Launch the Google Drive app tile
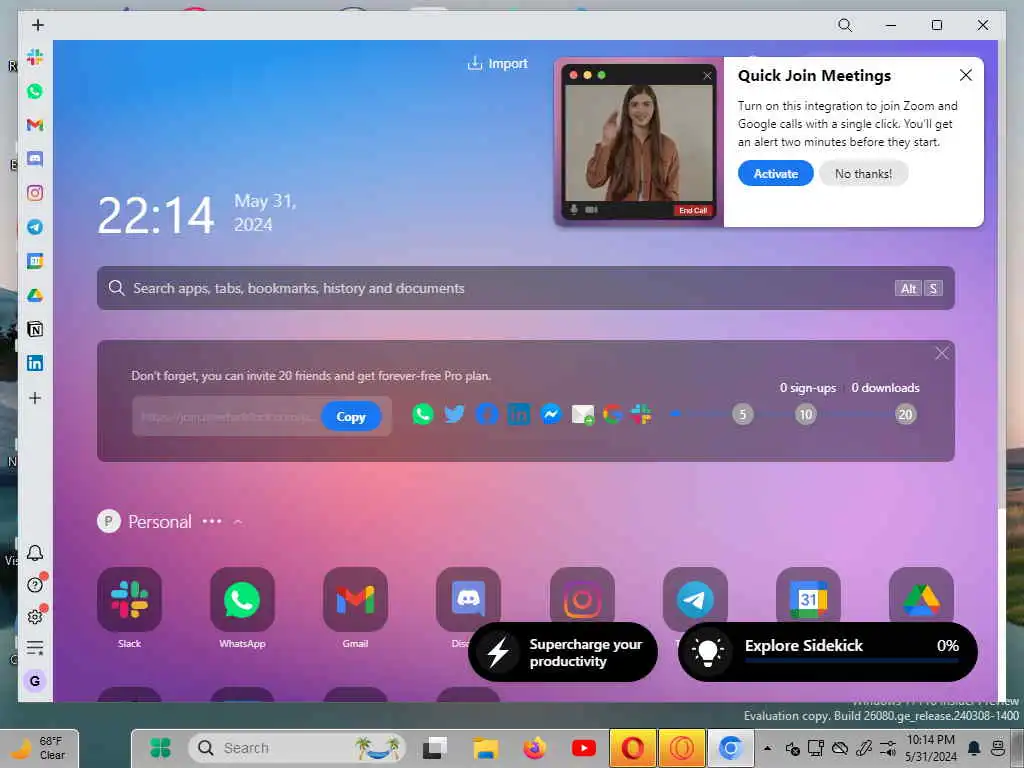Image resolution: width=1024 pixels, height=768 pixels. pyautogui.click(x=921, y=596)
